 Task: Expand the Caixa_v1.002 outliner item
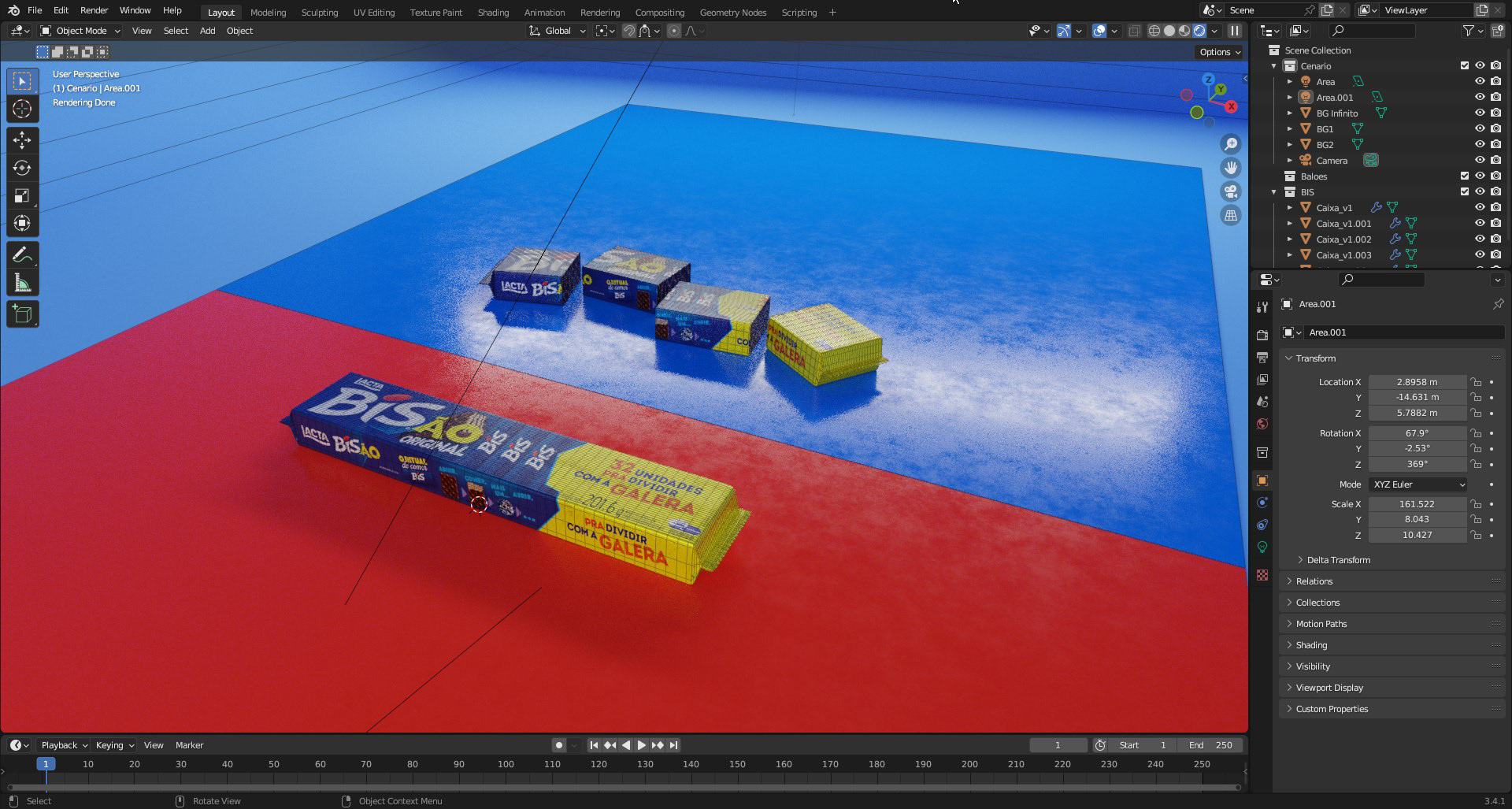(1290, 239)
